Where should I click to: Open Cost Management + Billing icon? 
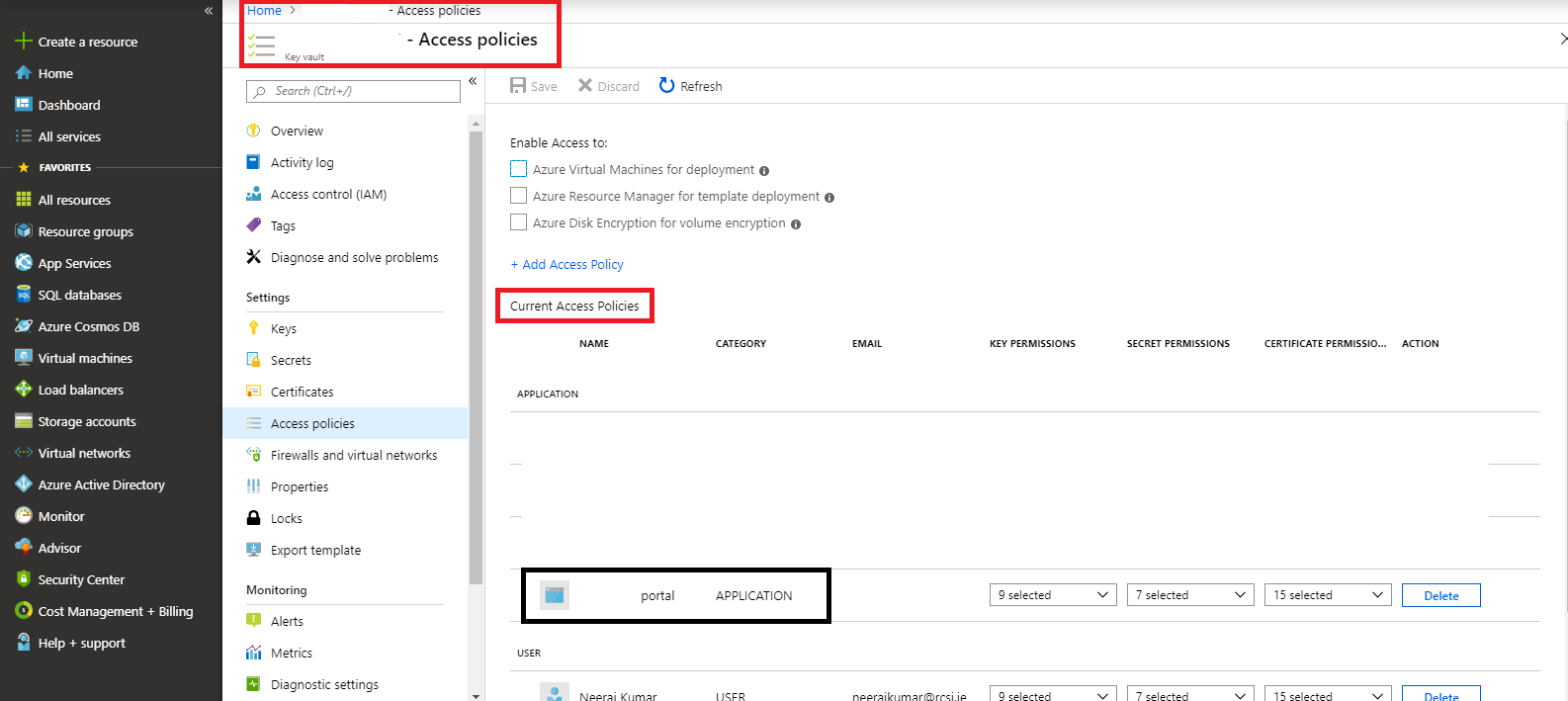click(x=24, y=611)
